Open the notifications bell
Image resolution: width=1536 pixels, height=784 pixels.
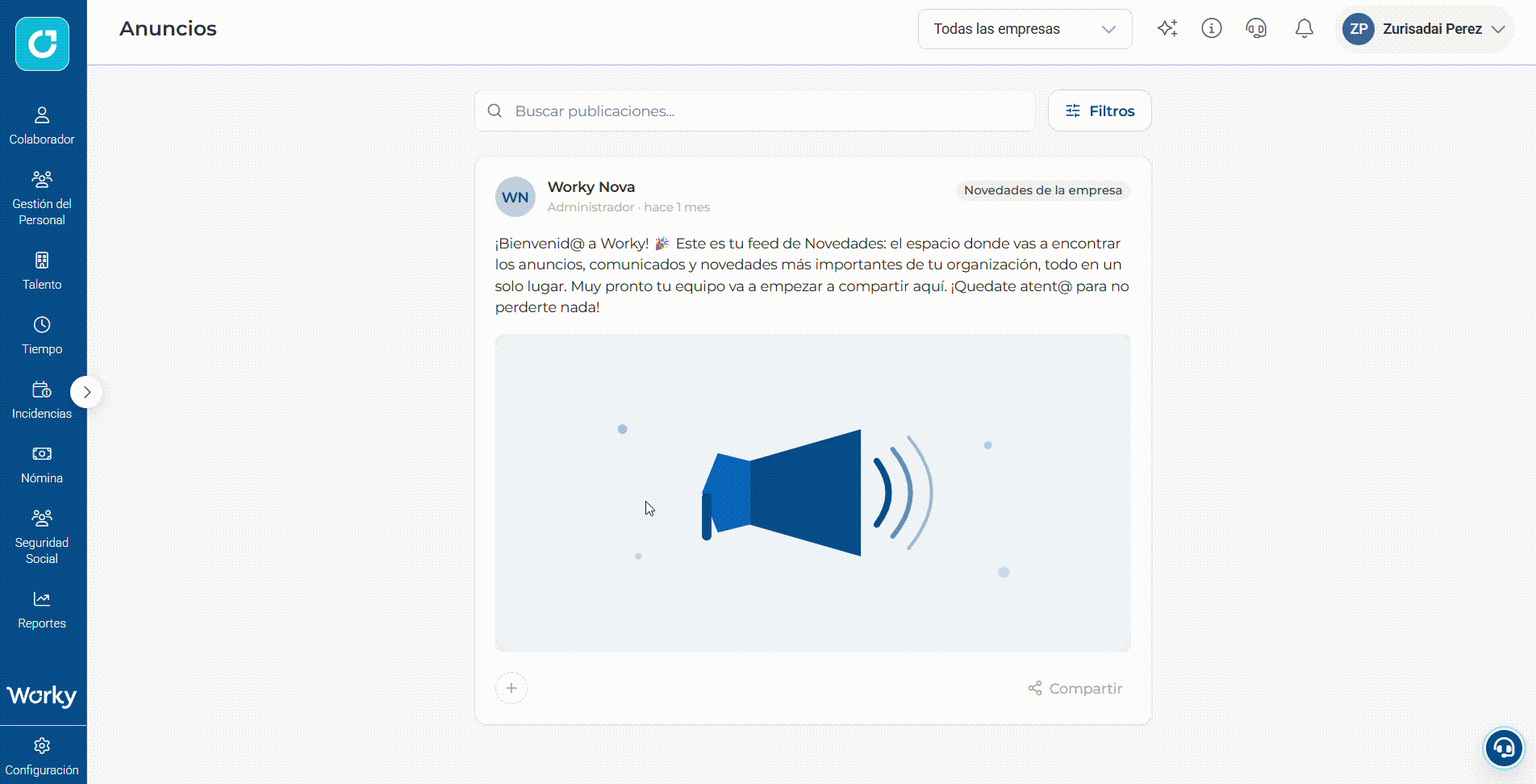click(x=1304, y=29)
